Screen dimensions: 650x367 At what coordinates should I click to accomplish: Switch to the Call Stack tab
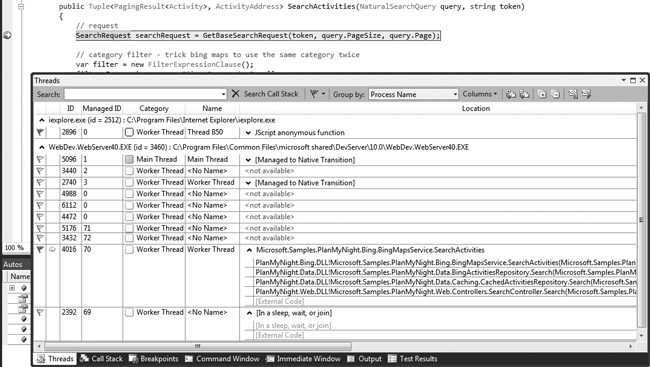102,359
